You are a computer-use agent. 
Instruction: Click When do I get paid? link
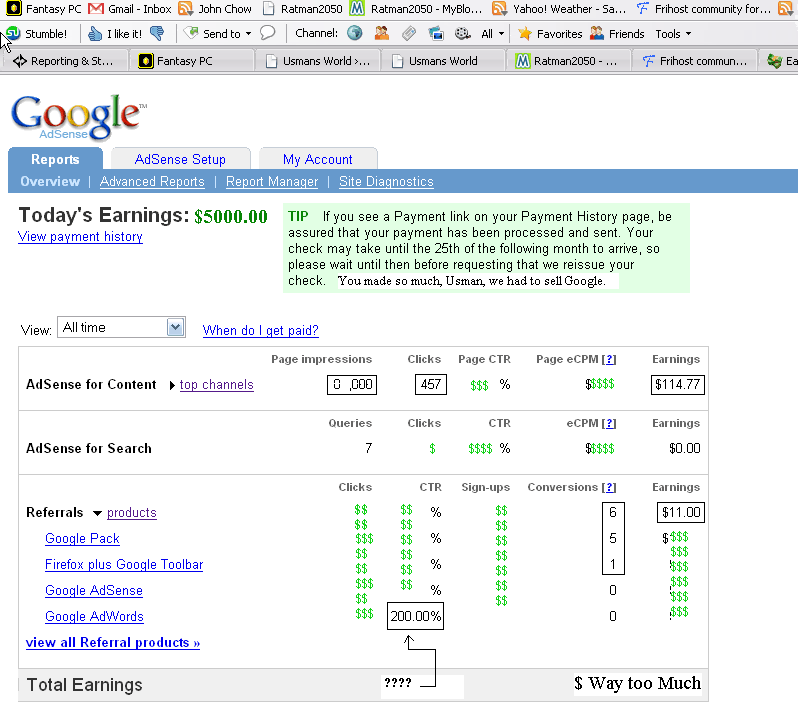260,330
